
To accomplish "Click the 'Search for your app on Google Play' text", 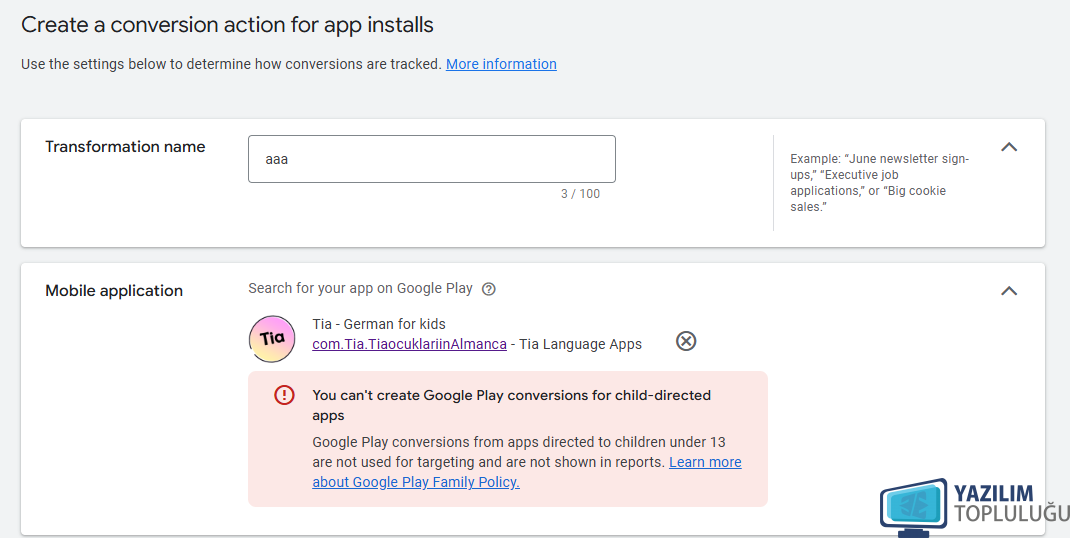I will (x=360, y=288).
